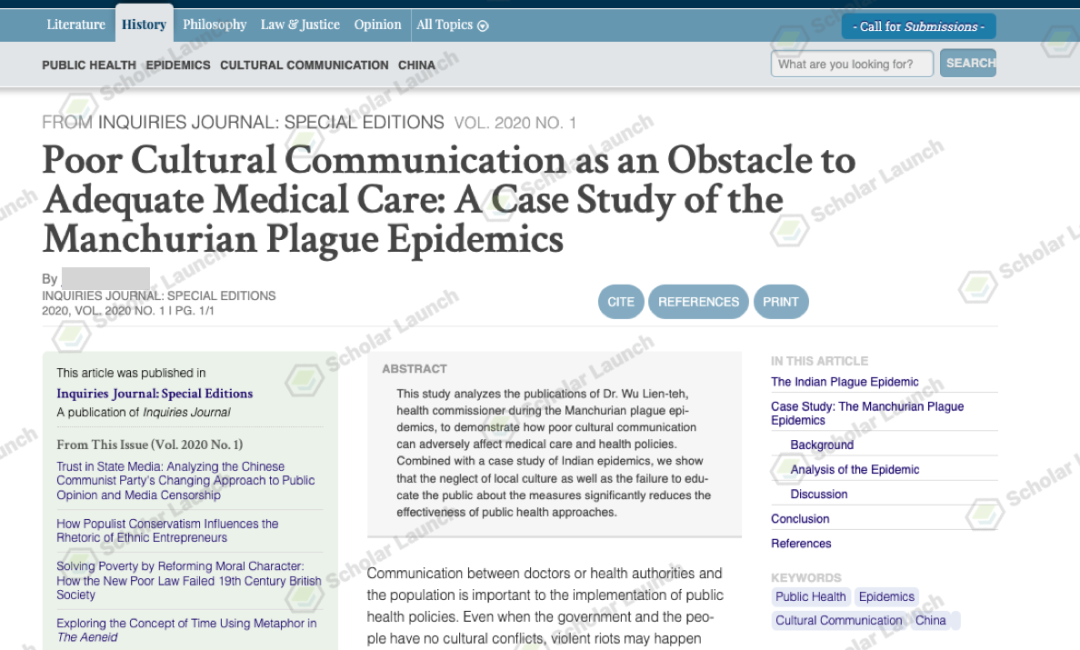Open the EPIDEMICS topic link in subheader
This screenshot has height=650, width=1080.
[178, 65]
